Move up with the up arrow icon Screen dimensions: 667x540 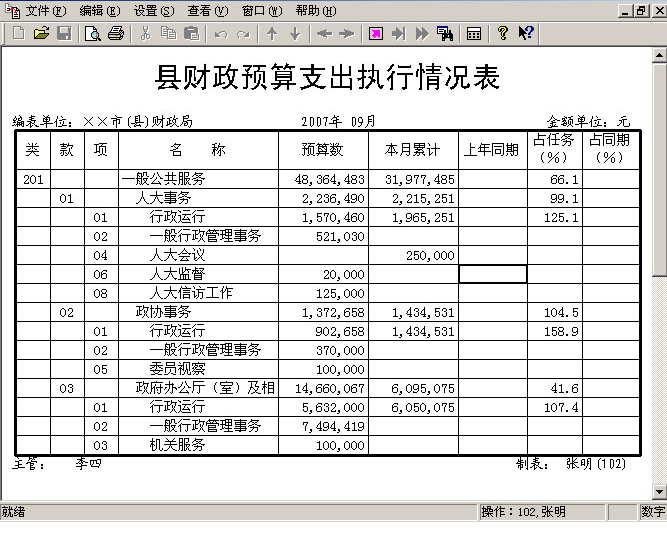[272, 33]
